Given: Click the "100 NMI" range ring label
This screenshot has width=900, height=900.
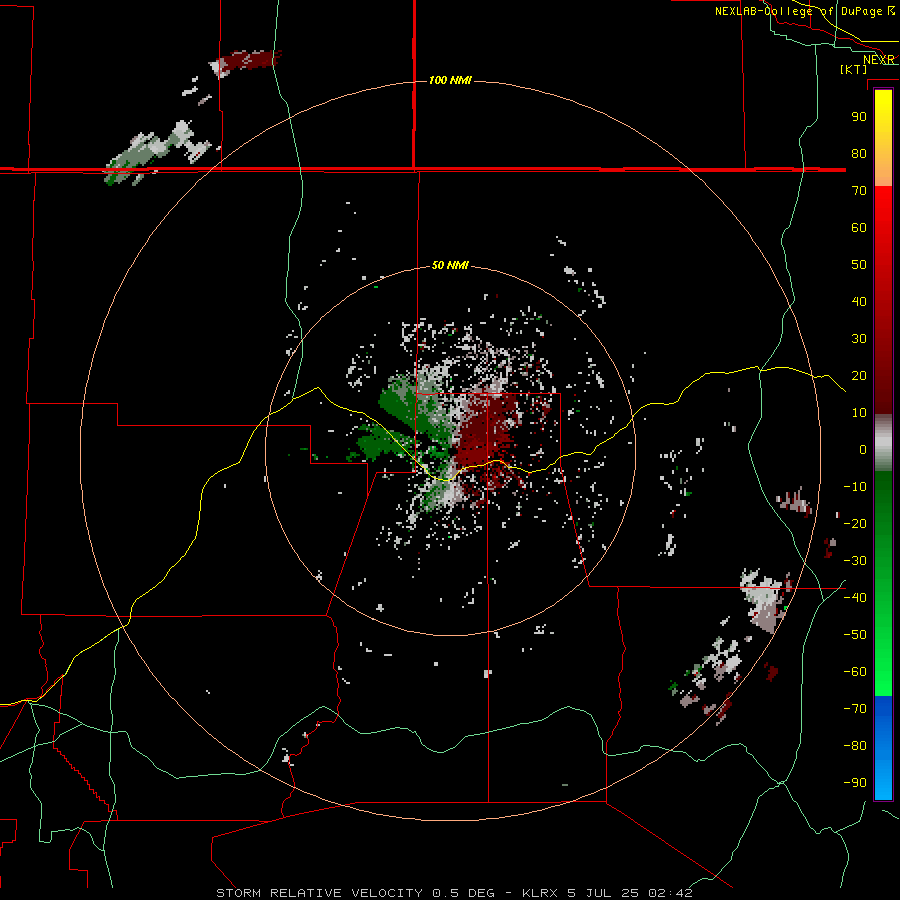Looking at the screenshot, I should point(450,80).
